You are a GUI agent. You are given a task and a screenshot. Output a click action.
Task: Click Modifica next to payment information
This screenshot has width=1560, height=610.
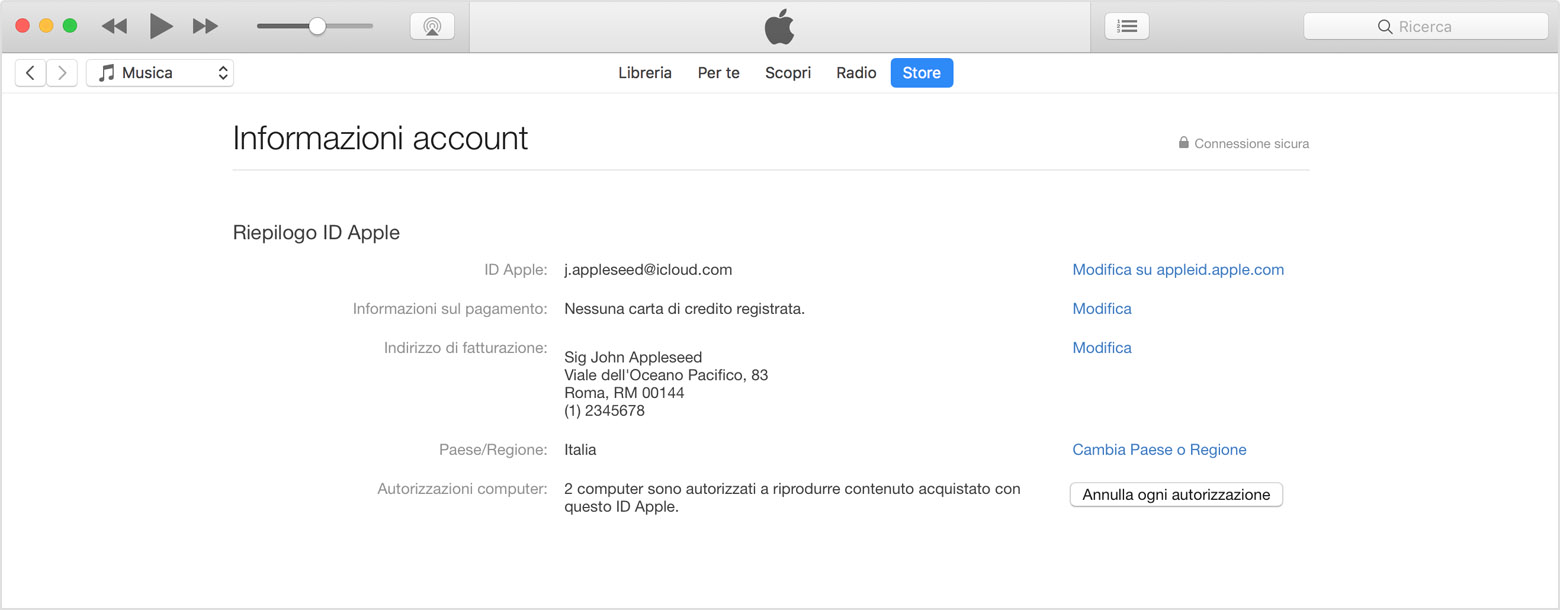(x=1102, y=309)
